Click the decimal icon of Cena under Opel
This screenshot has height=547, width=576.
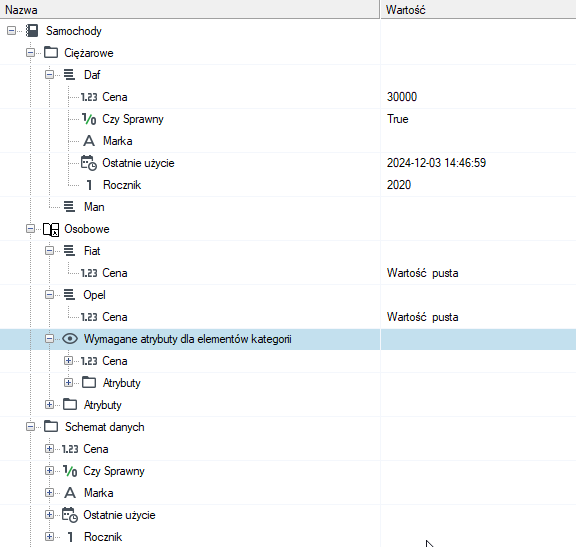89,317
